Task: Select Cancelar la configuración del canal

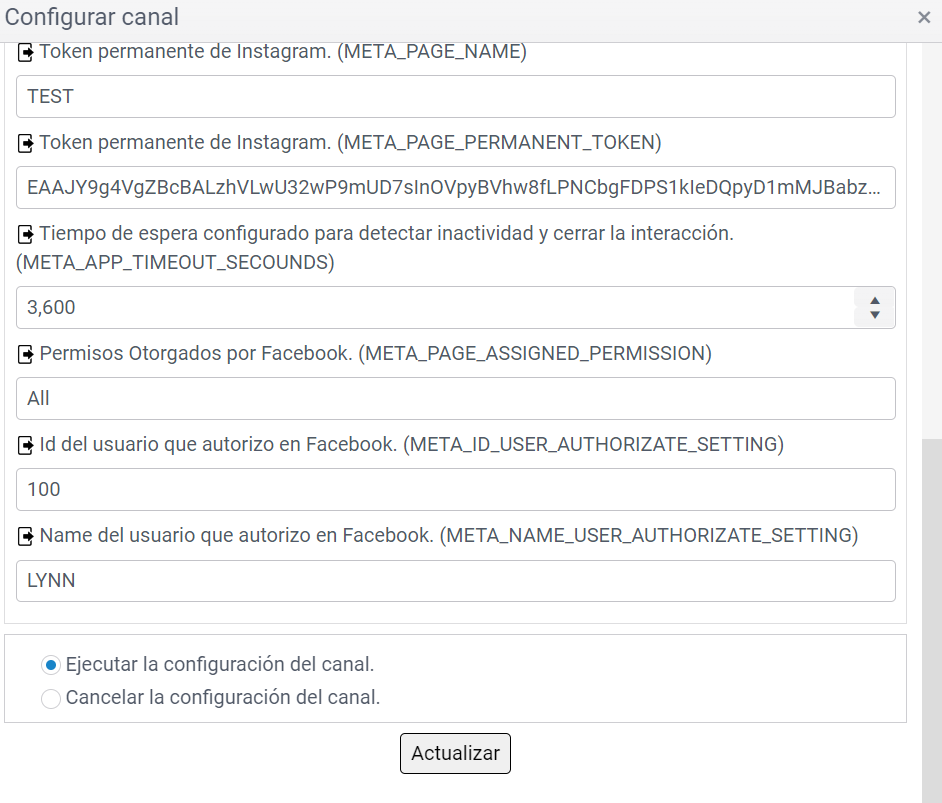Action: (x=51, y=699)
